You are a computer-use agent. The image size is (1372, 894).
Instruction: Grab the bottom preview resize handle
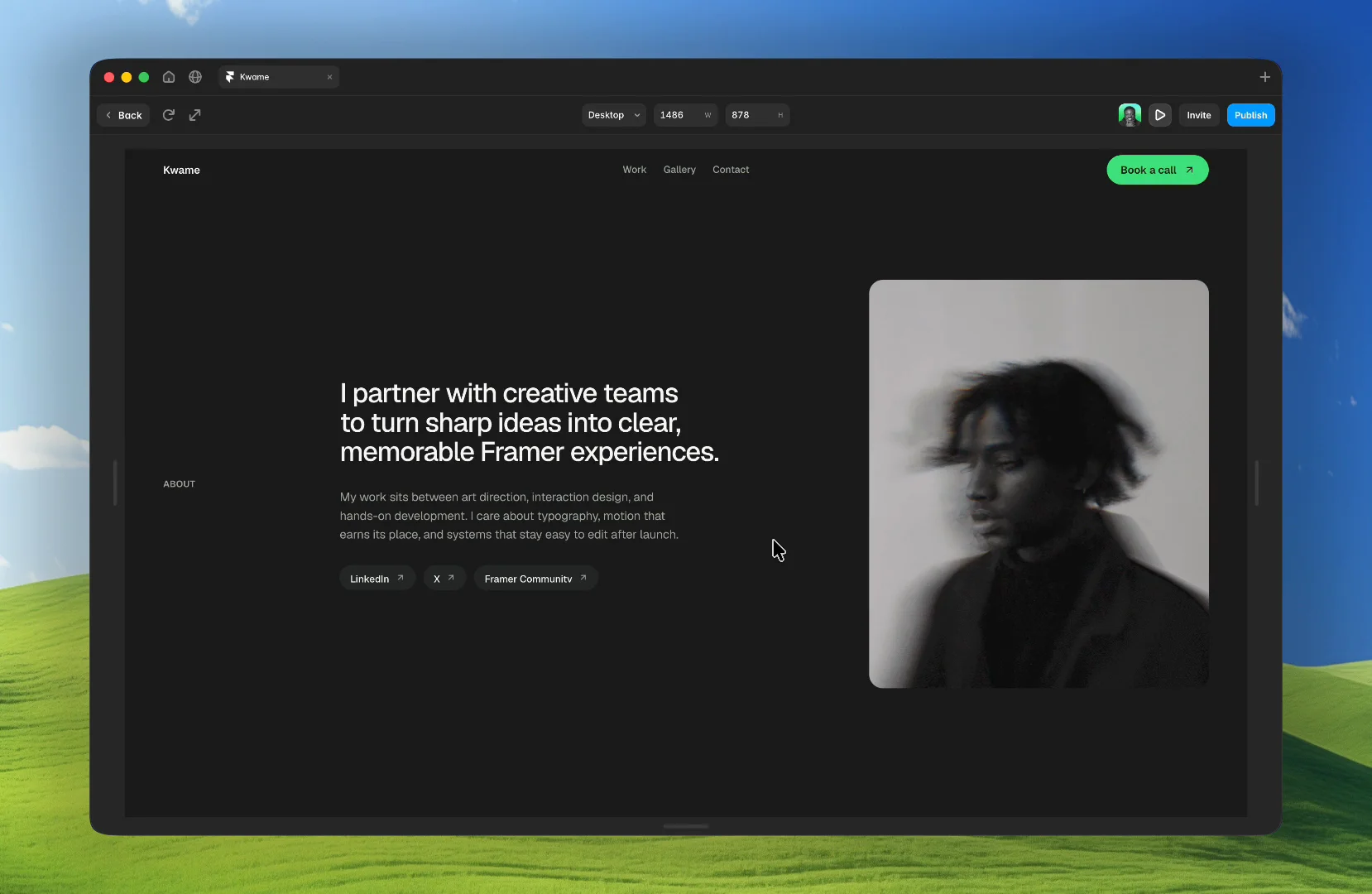coord(686,826)
